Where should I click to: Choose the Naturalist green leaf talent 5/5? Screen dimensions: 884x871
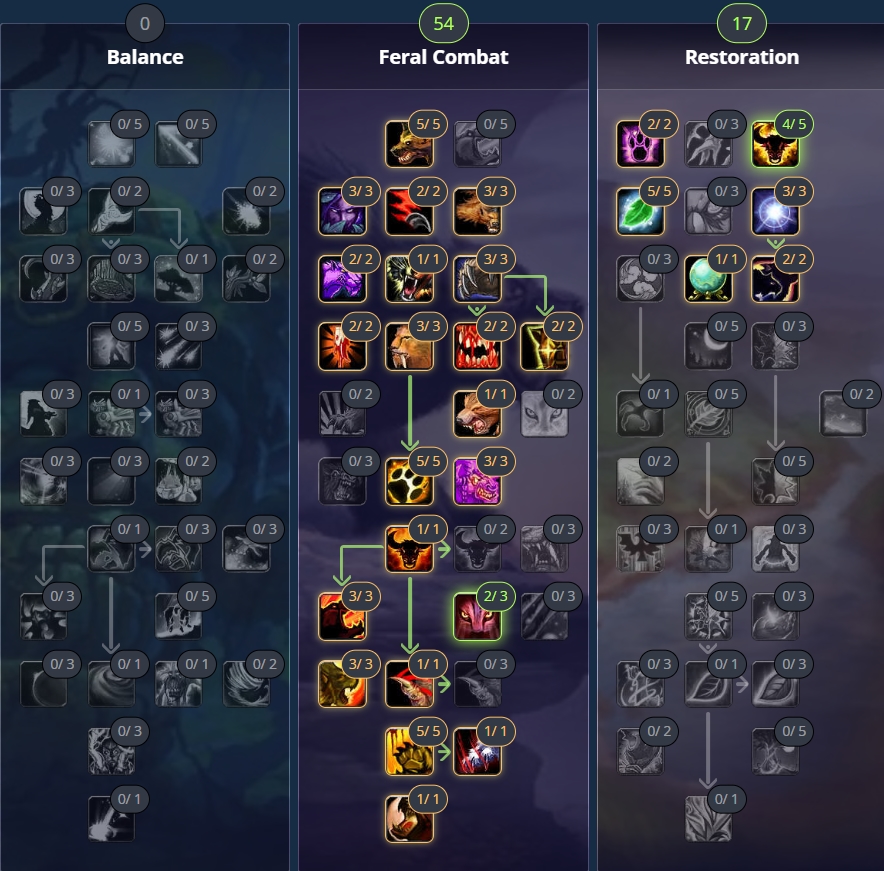click(640, 211)
